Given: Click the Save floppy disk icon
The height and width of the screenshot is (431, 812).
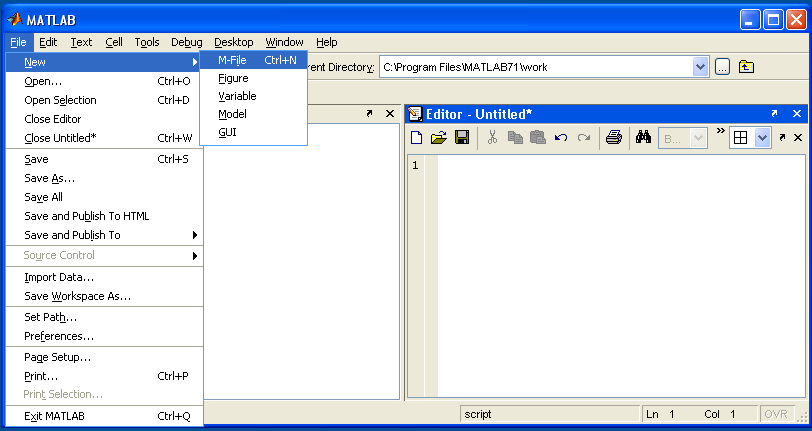Looking at the screenshot, I should (x=462, y=137).
